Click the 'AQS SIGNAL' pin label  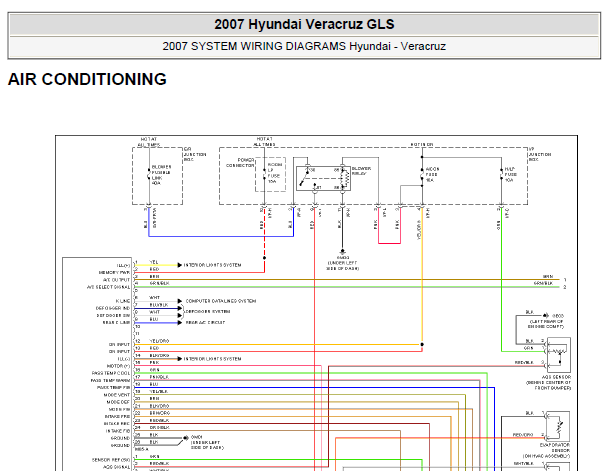[117, 467]
